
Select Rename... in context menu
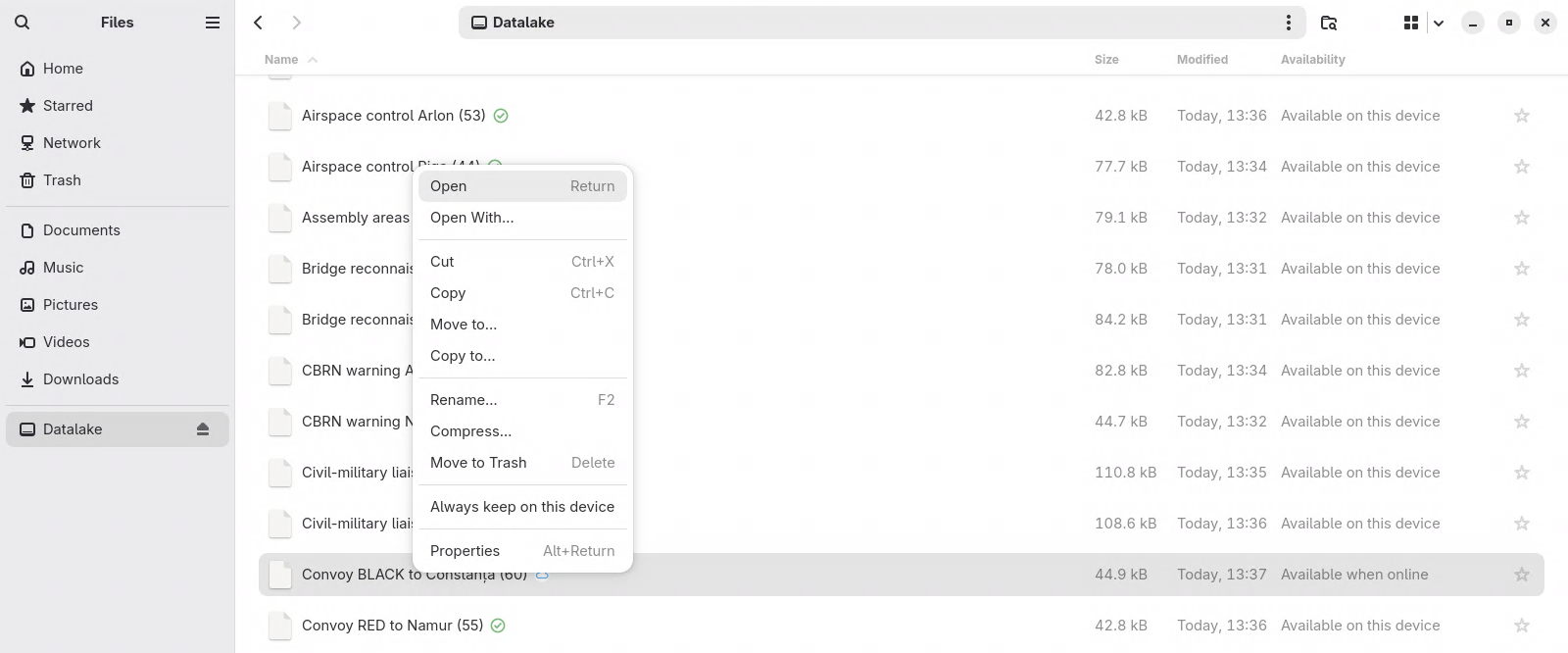click(x=522, y=400)
